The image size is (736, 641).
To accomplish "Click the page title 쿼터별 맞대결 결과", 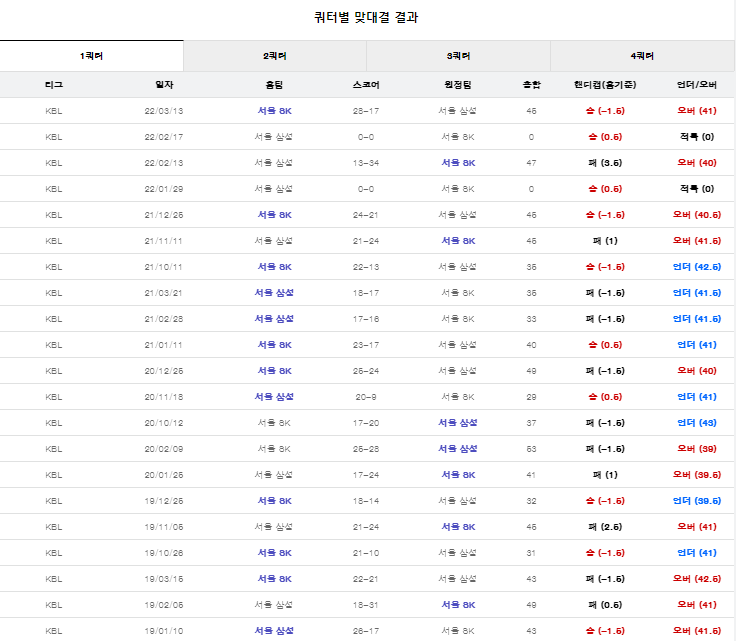I will [x=366, y=18].
